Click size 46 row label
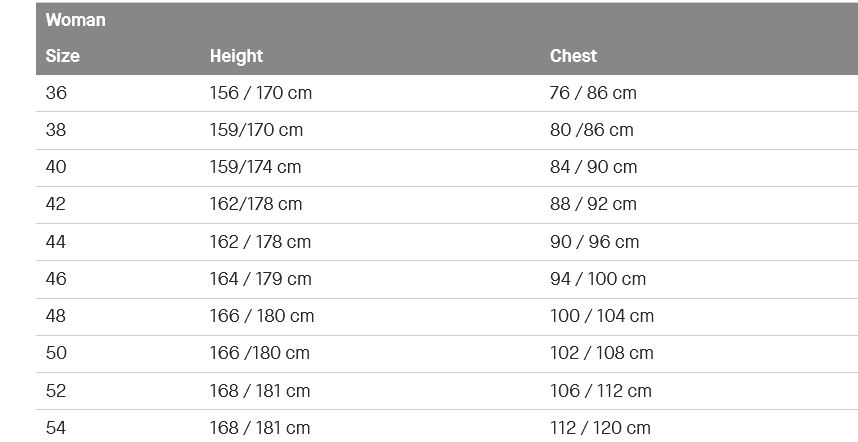The height and width of the screenshot is (442, 858). [56, 279]
